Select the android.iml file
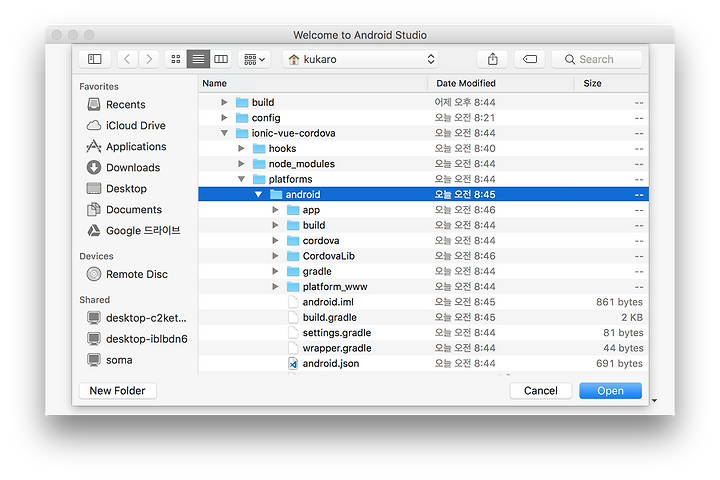The width and height of the screenshot is (720, 480). click(423, 302)
